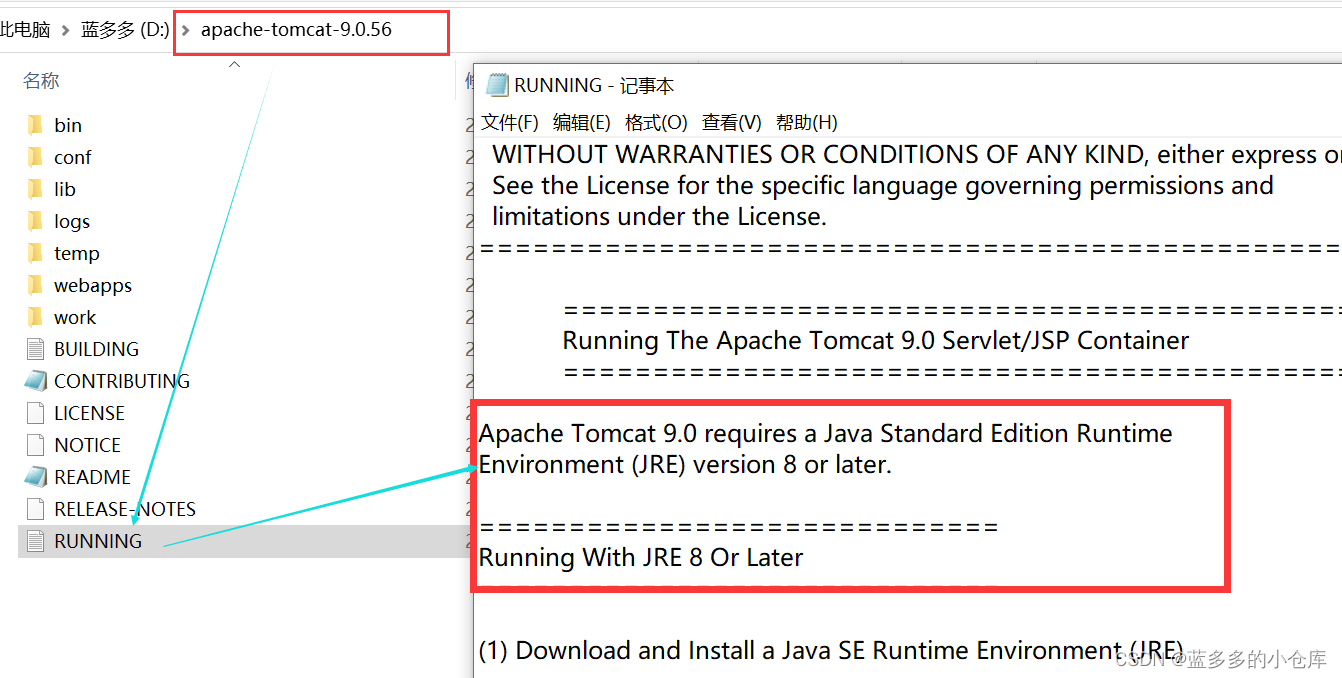The height and width of the screenshot is (678, 1342).
Task: Place cursor in 'limitations under the License.' line
Action: [x=659, y=216]
